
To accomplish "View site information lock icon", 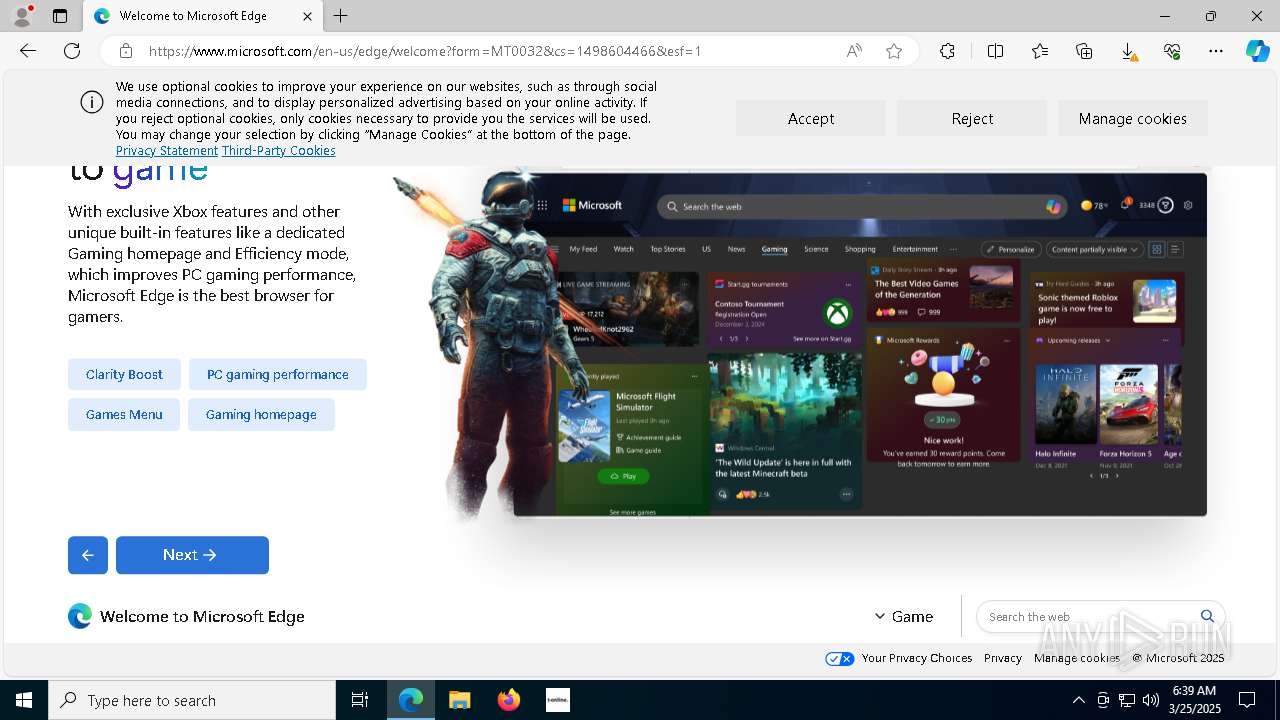I will [x=125, y=51].
